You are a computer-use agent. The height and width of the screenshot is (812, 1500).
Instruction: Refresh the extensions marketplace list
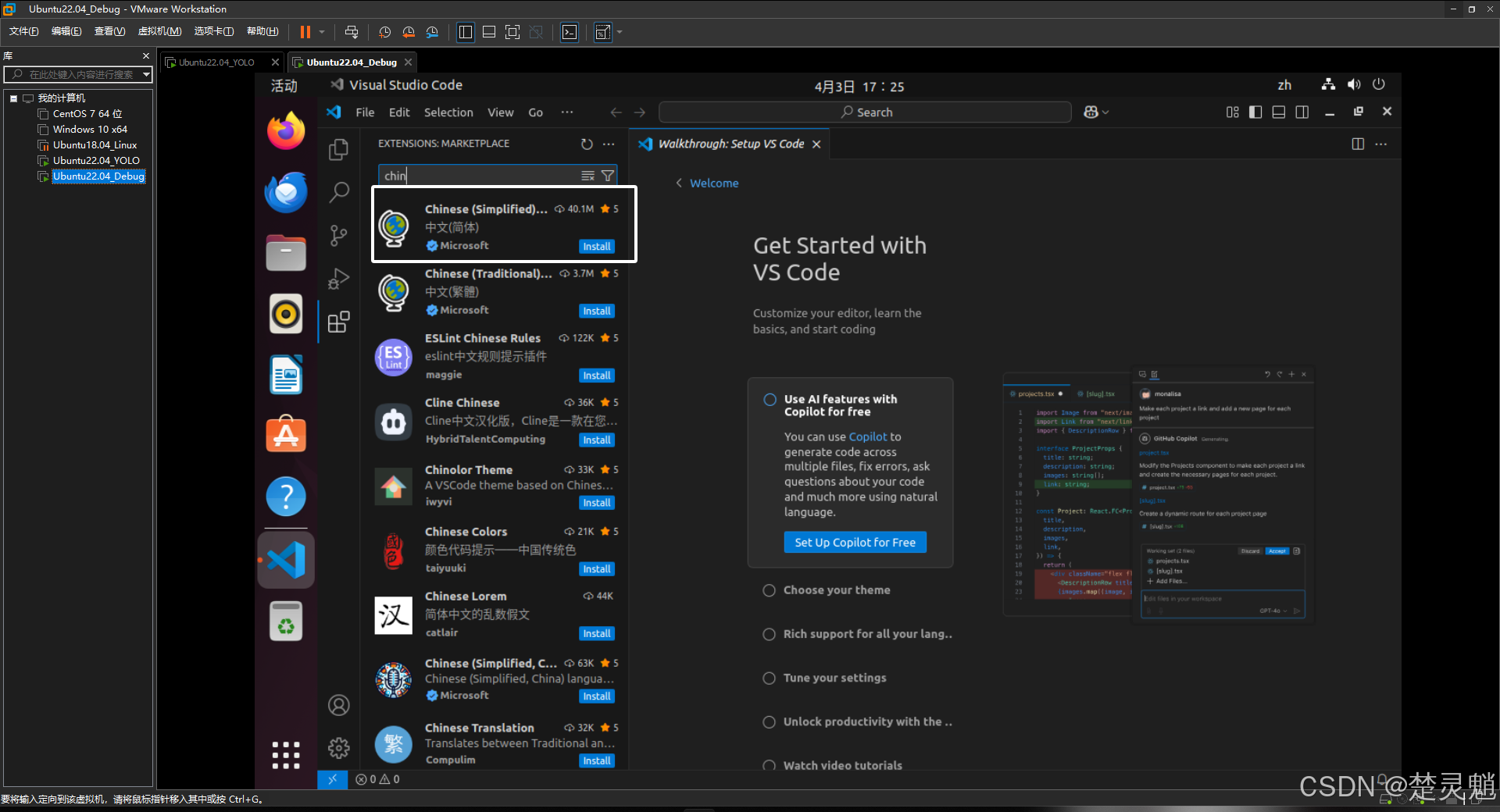pyautogui.click(x=587, y=144)
